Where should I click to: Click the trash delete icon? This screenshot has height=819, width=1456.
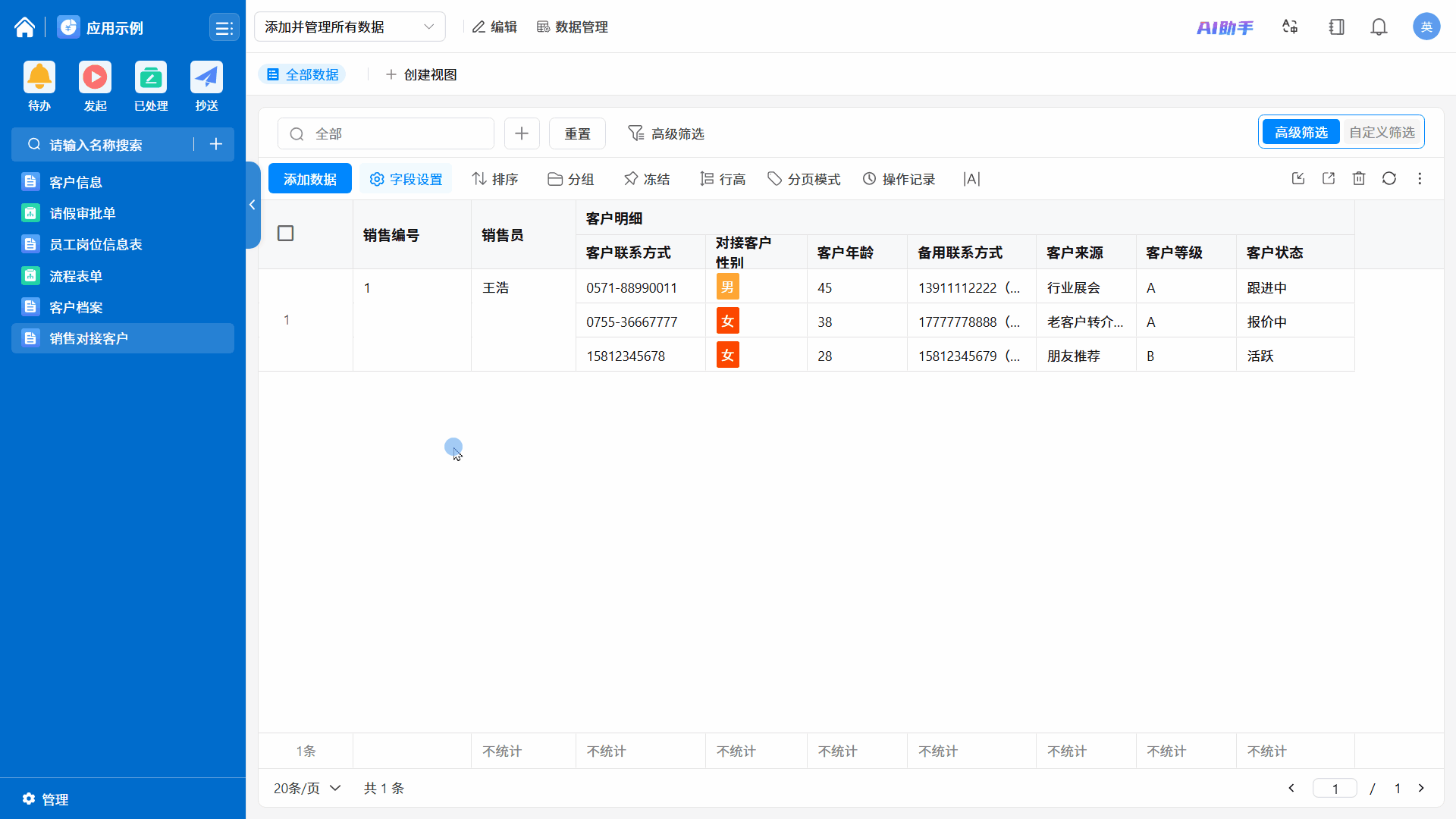(1359, 178)
